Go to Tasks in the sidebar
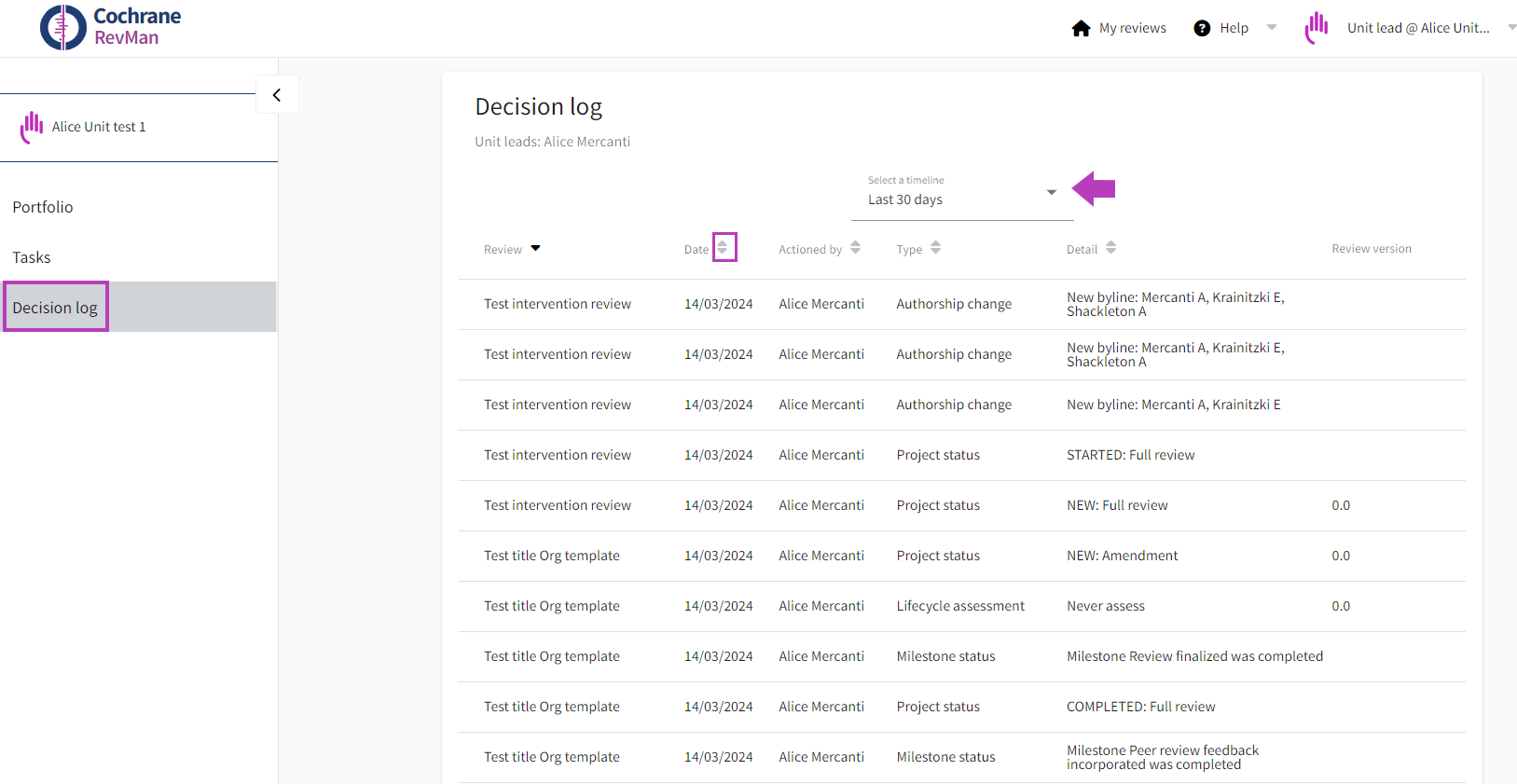The image size is (1517, 784). pyautogui.click(x=32, y=257)
